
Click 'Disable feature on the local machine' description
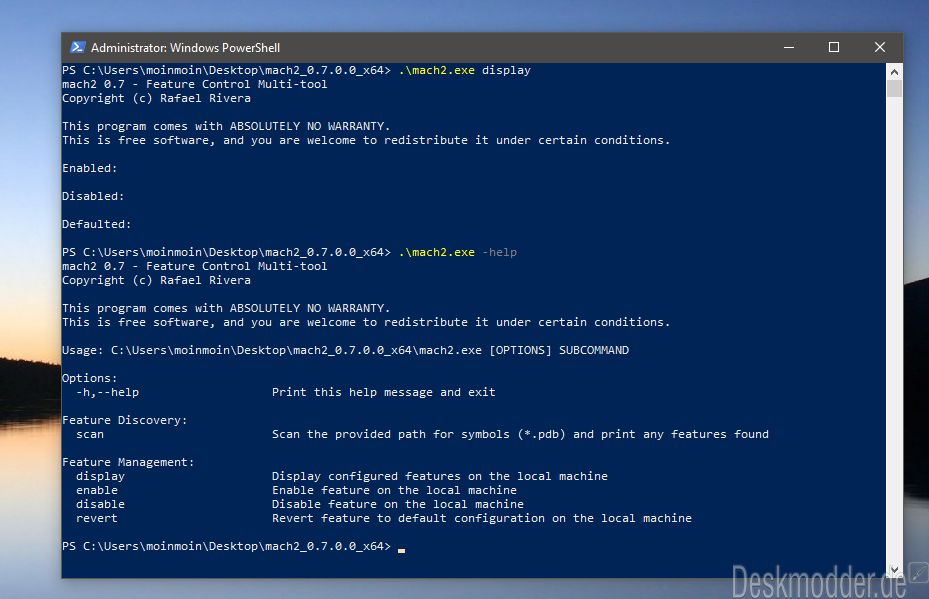[398, 504]
